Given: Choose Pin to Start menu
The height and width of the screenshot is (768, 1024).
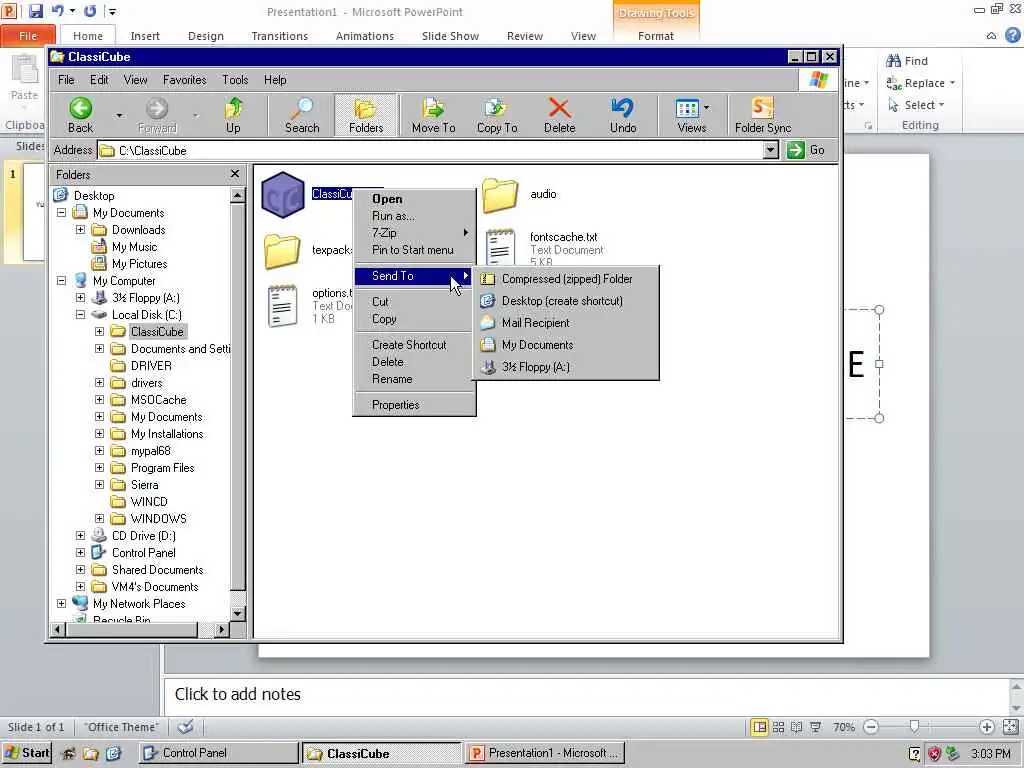Looking at the screenshot, I should pyautogui.click(x=414, y=250).
